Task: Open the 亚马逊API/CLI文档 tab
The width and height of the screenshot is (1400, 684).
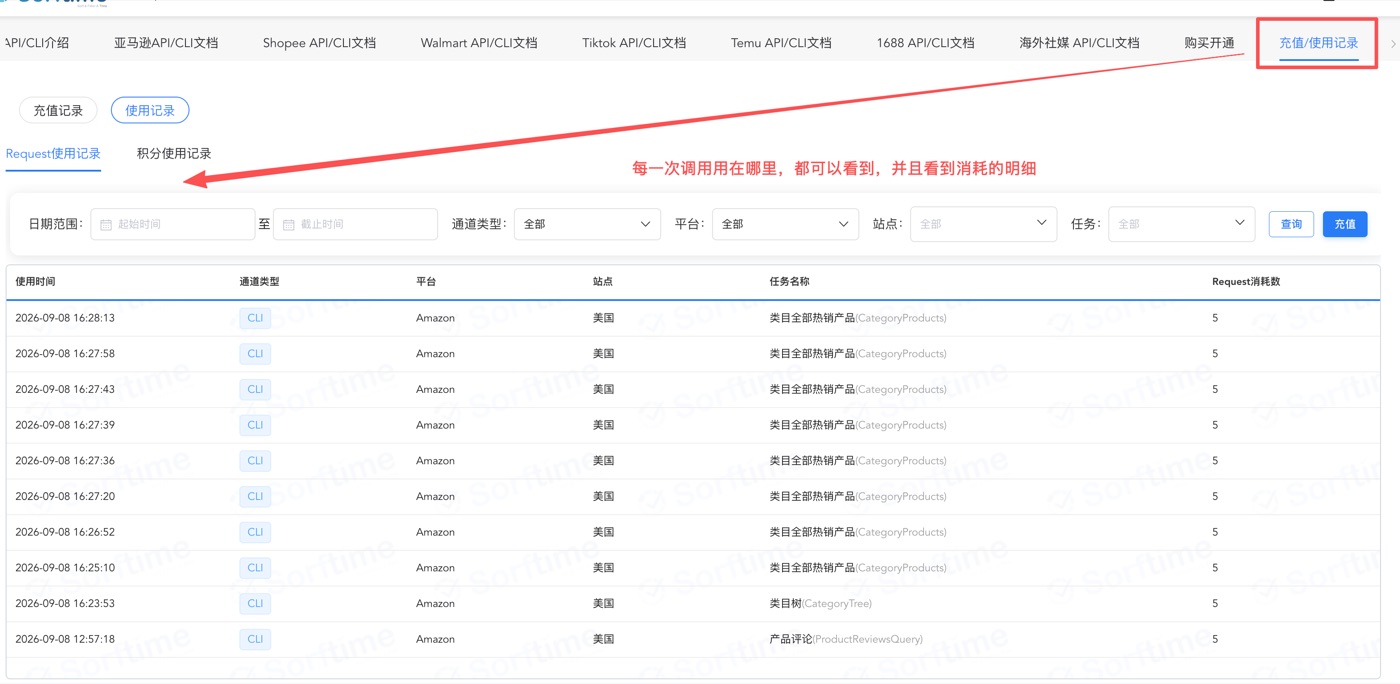Action: tap(166, 43)
